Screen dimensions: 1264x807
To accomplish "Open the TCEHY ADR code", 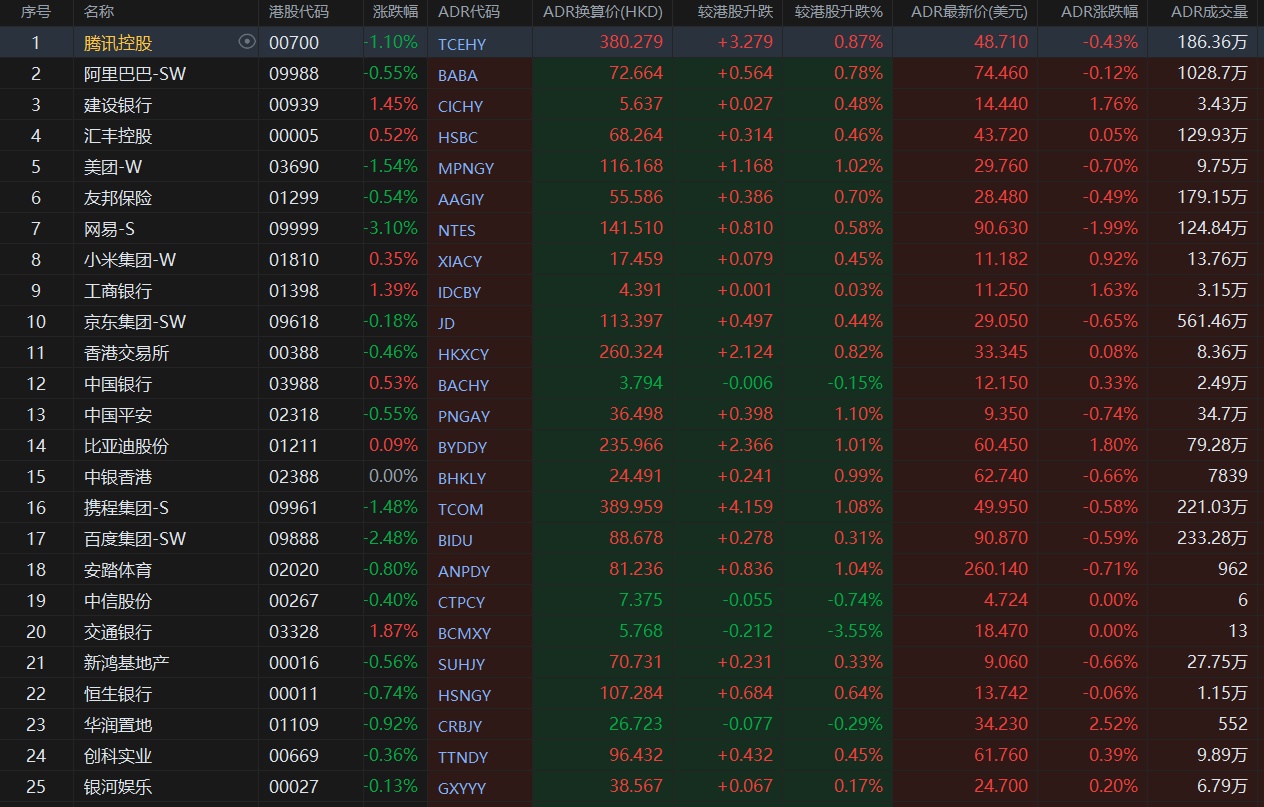I will point(461,44).
